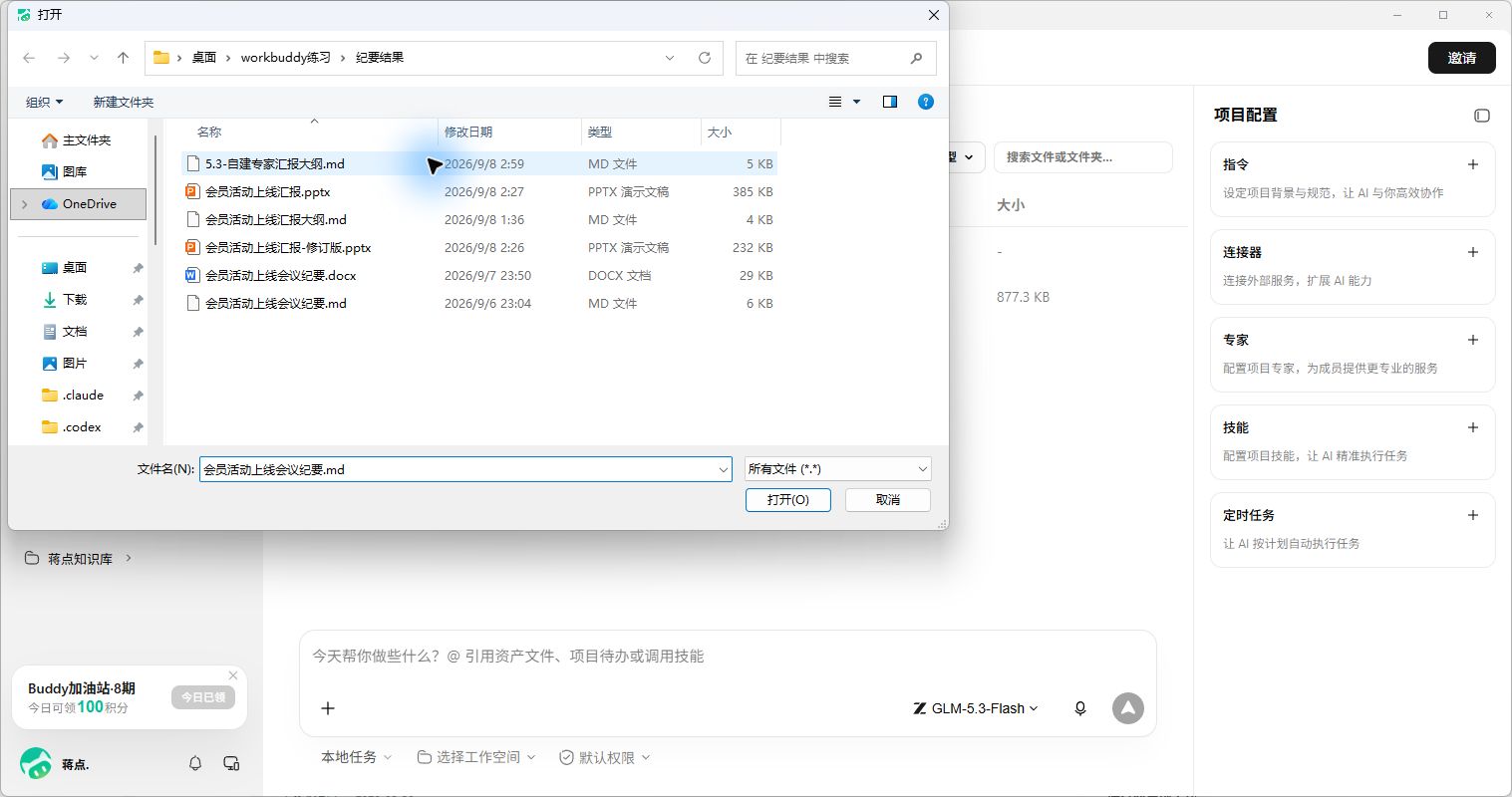Open 选择工作空间 dropdown
Image resolution: width=1512 pixels, height=797 pixels.
476,758
